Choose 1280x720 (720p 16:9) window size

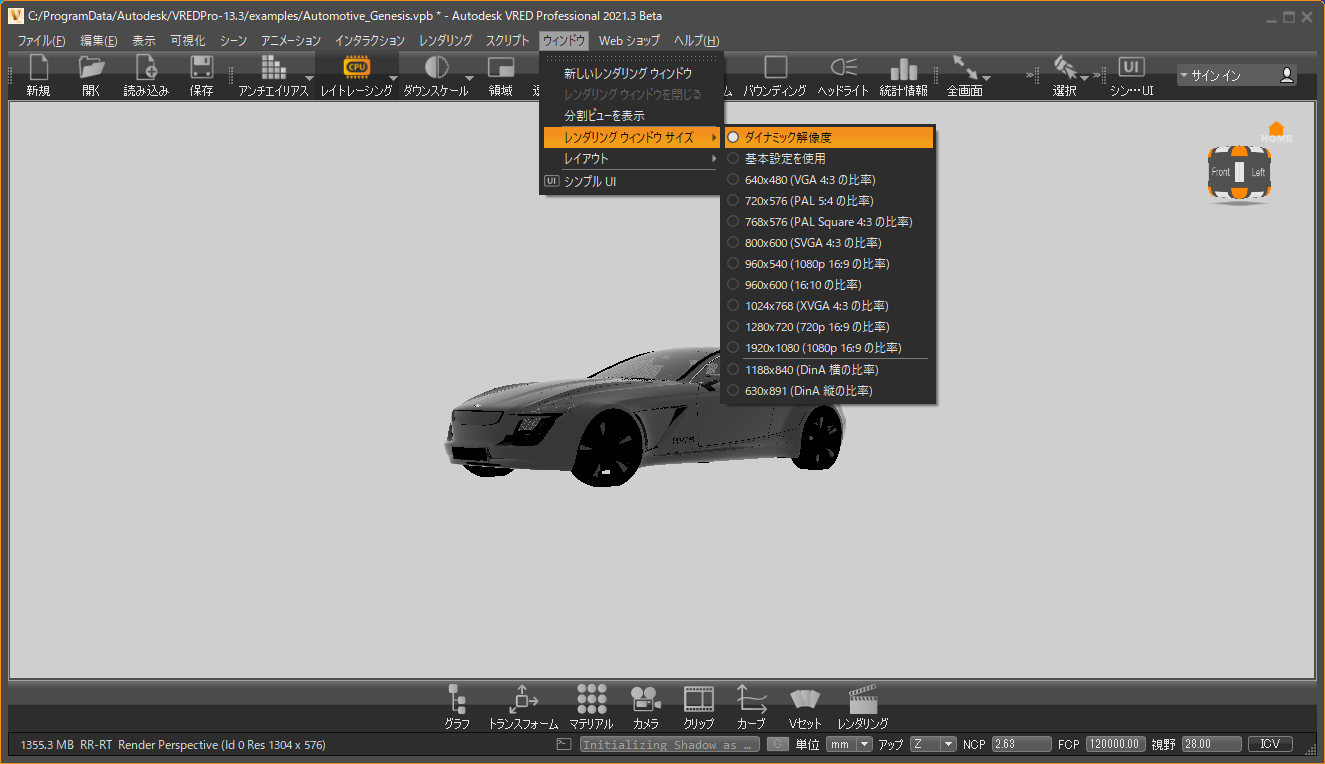click(x=828, y=326)
